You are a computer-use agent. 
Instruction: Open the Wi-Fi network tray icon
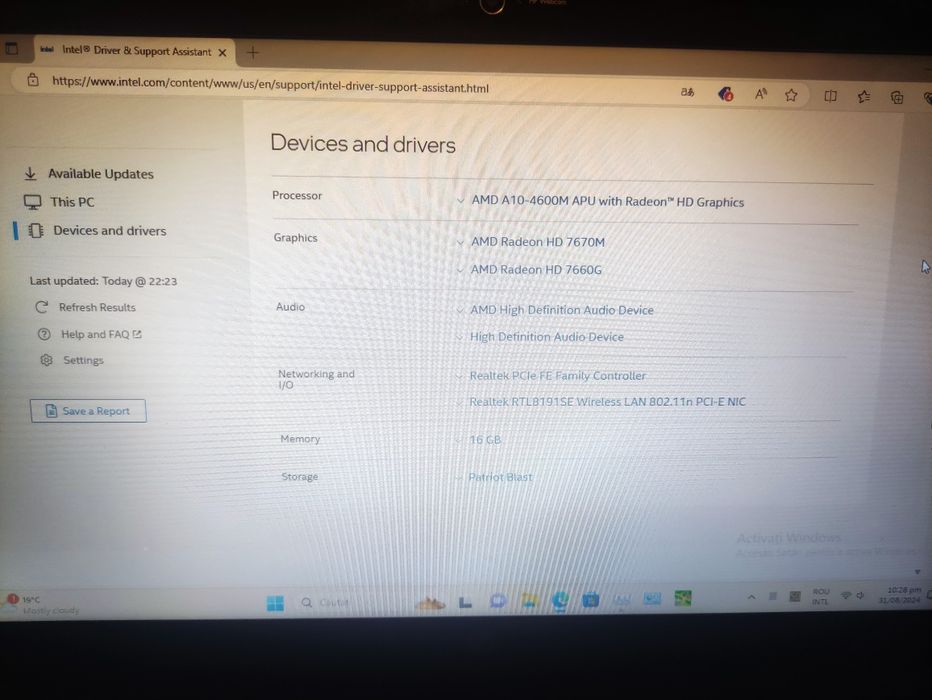tap(846, 595)
